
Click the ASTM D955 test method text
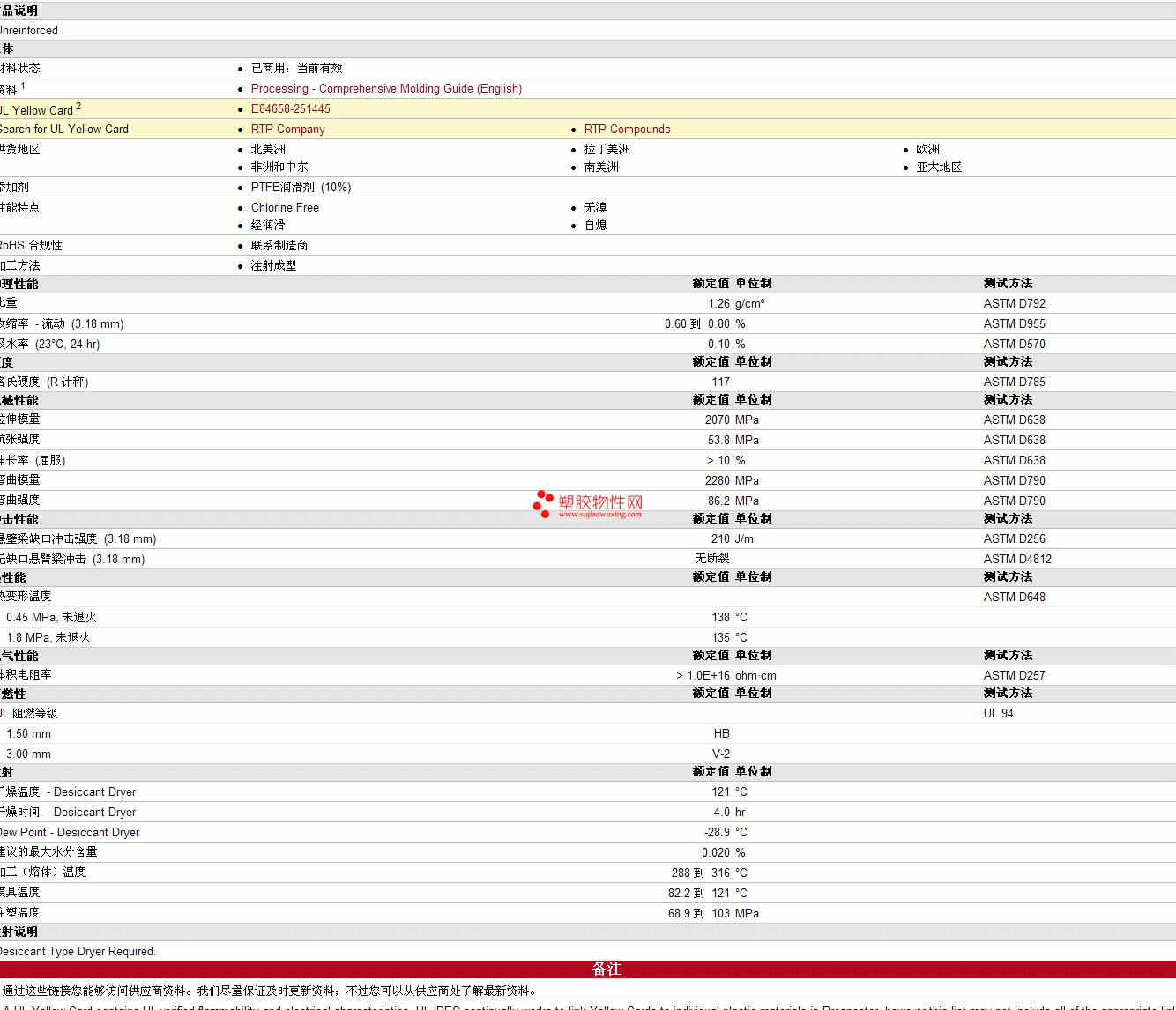pos(1014,324)
